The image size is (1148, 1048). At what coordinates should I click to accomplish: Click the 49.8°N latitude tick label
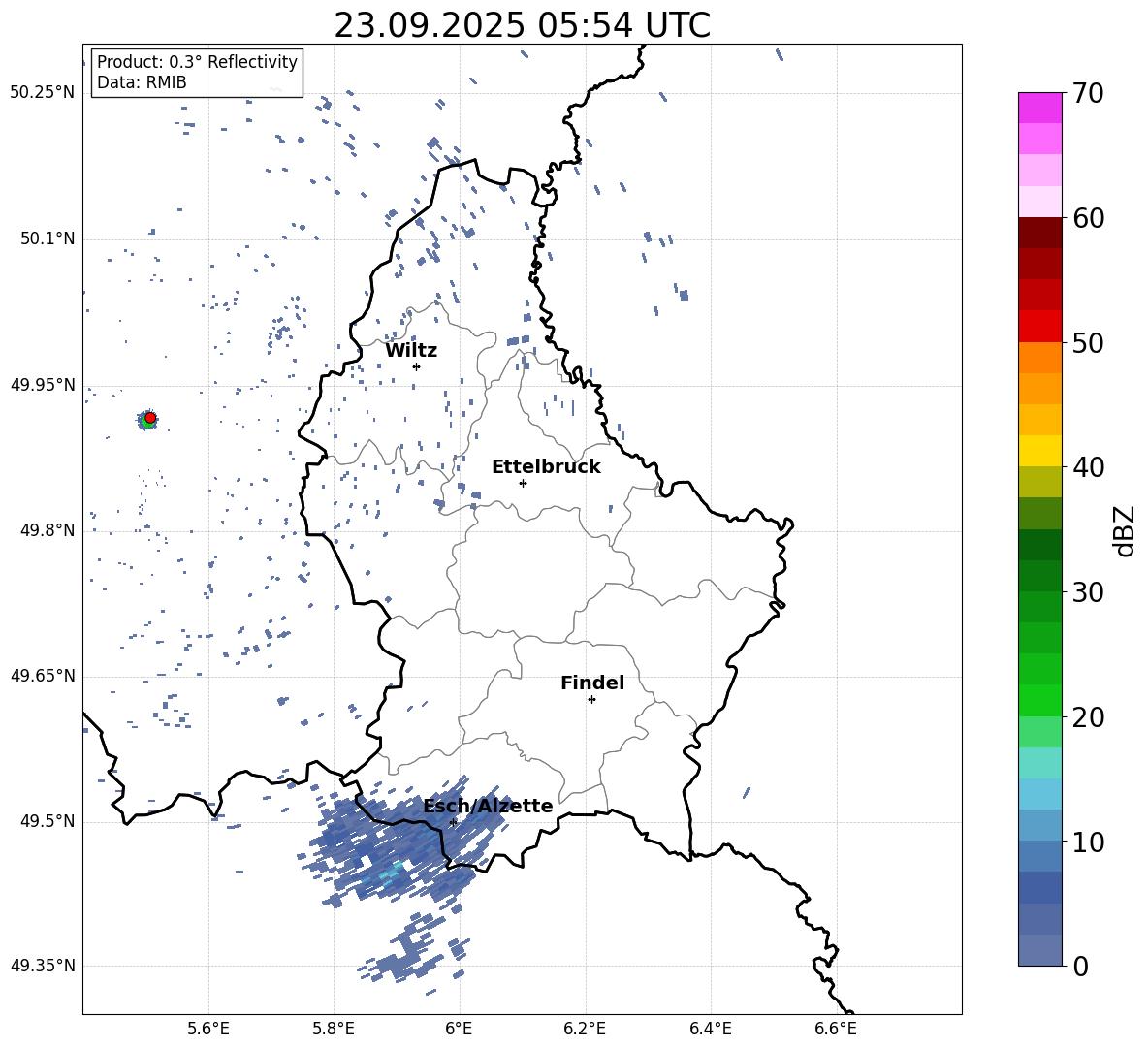tap(48, 530)
